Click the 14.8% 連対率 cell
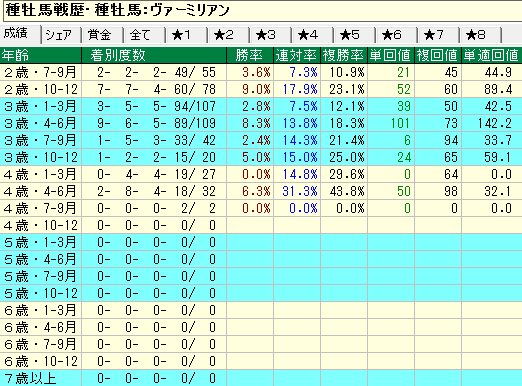522x386 pixels. (297, 174)
